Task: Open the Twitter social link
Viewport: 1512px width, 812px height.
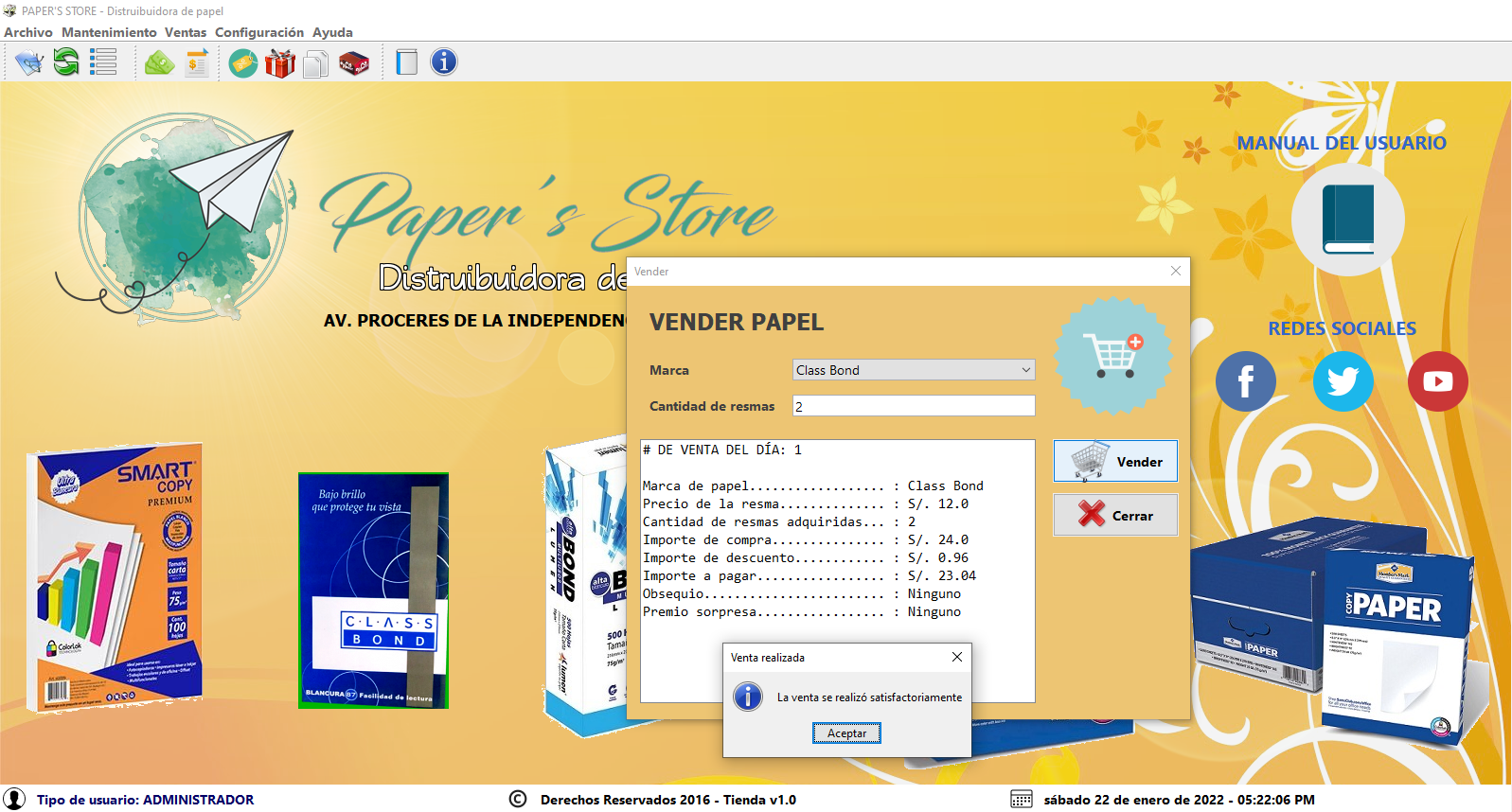Action: 1343,381
